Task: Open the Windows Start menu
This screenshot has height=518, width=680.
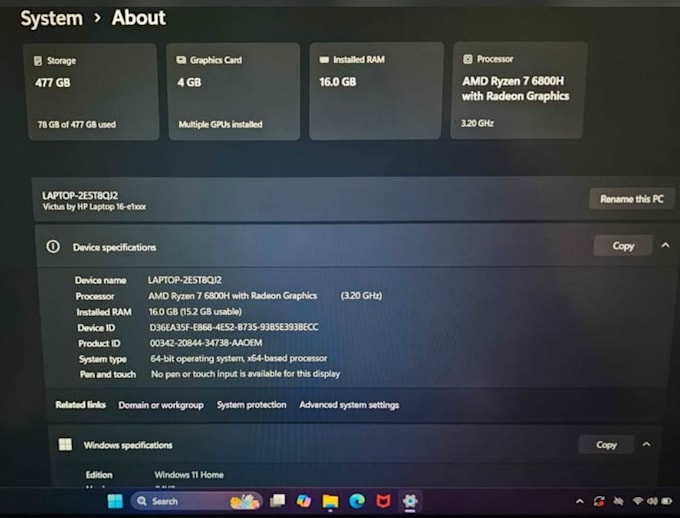Action: pos(115,502)
